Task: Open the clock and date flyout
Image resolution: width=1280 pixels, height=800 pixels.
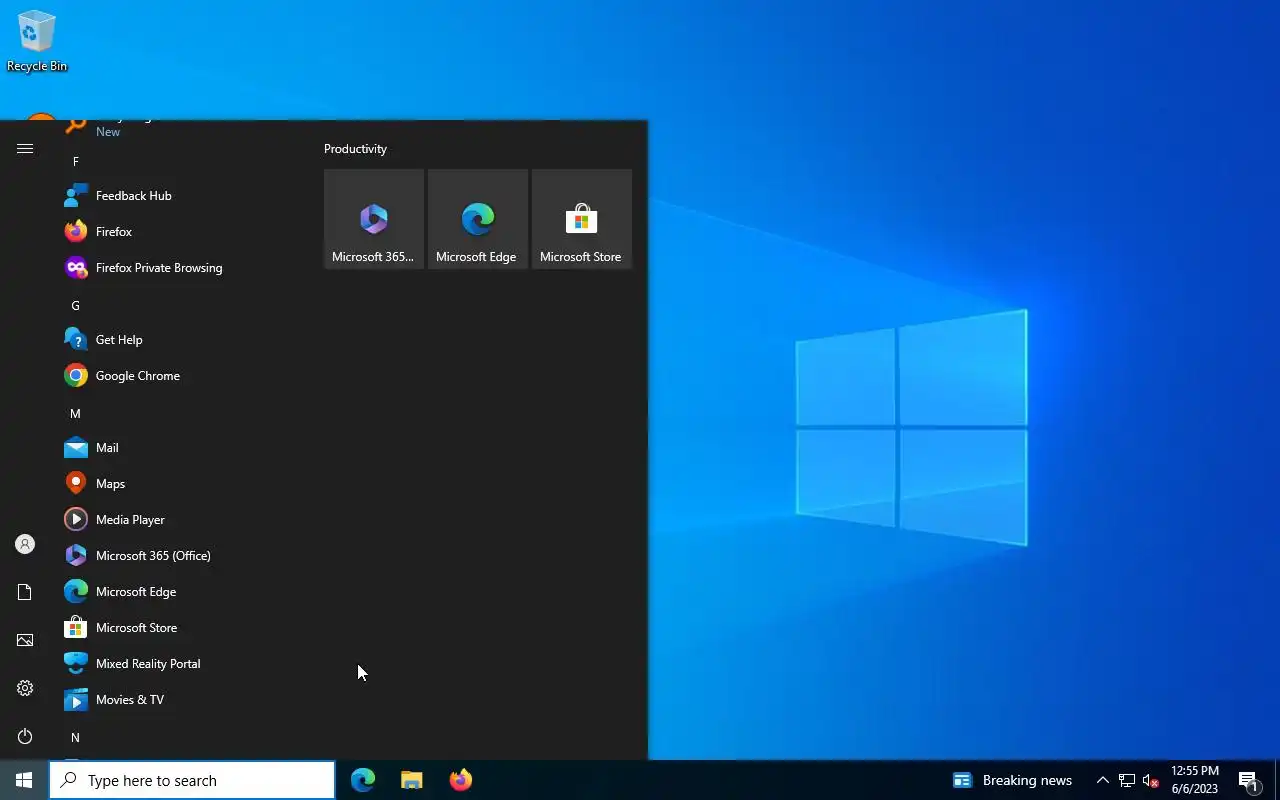Action: pyautogui.click(x=1195, y=780)
